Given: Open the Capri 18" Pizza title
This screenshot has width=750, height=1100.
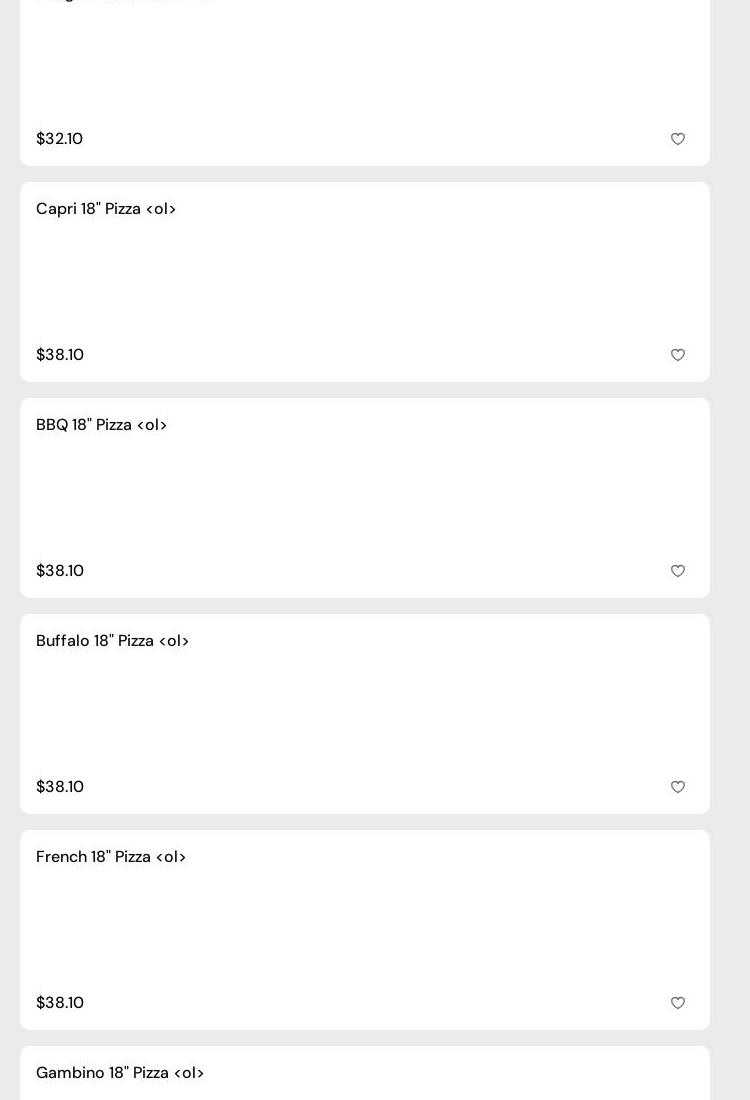Looking at the screenshot, I should (x=106, y=209).
